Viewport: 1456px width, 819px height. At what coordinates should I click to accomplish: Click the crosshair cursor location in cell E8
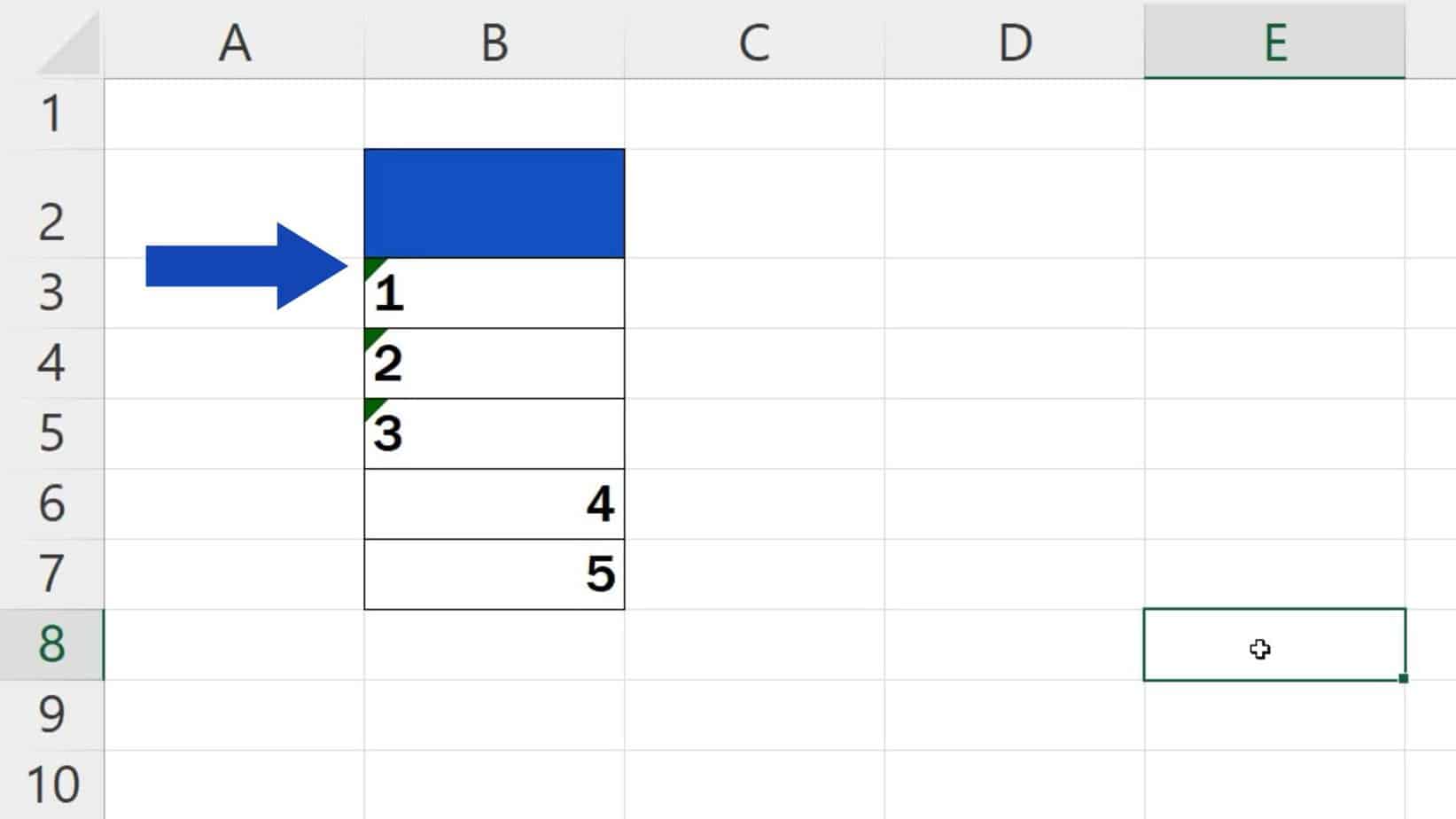(1258, 650)
